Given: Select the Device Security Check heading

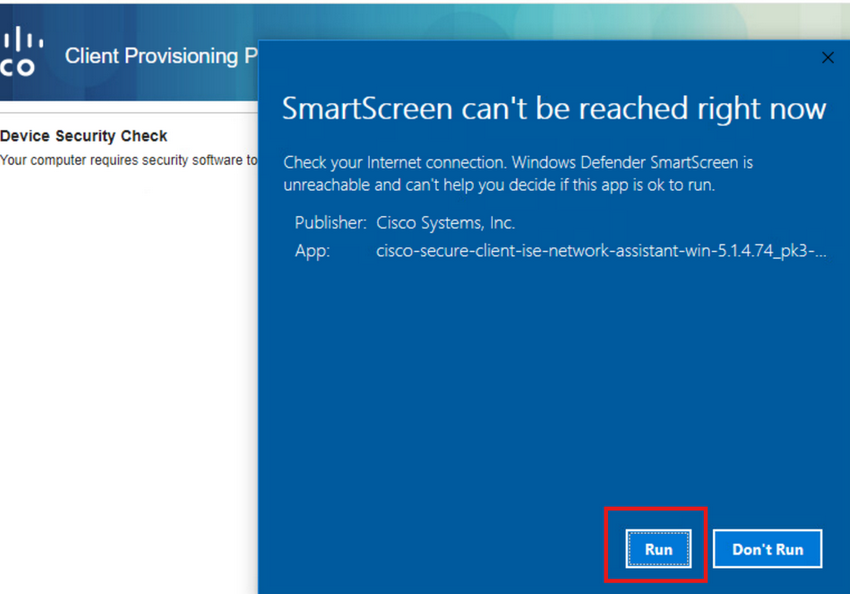Looking at the screenshot, I should (x=83, y=135).
